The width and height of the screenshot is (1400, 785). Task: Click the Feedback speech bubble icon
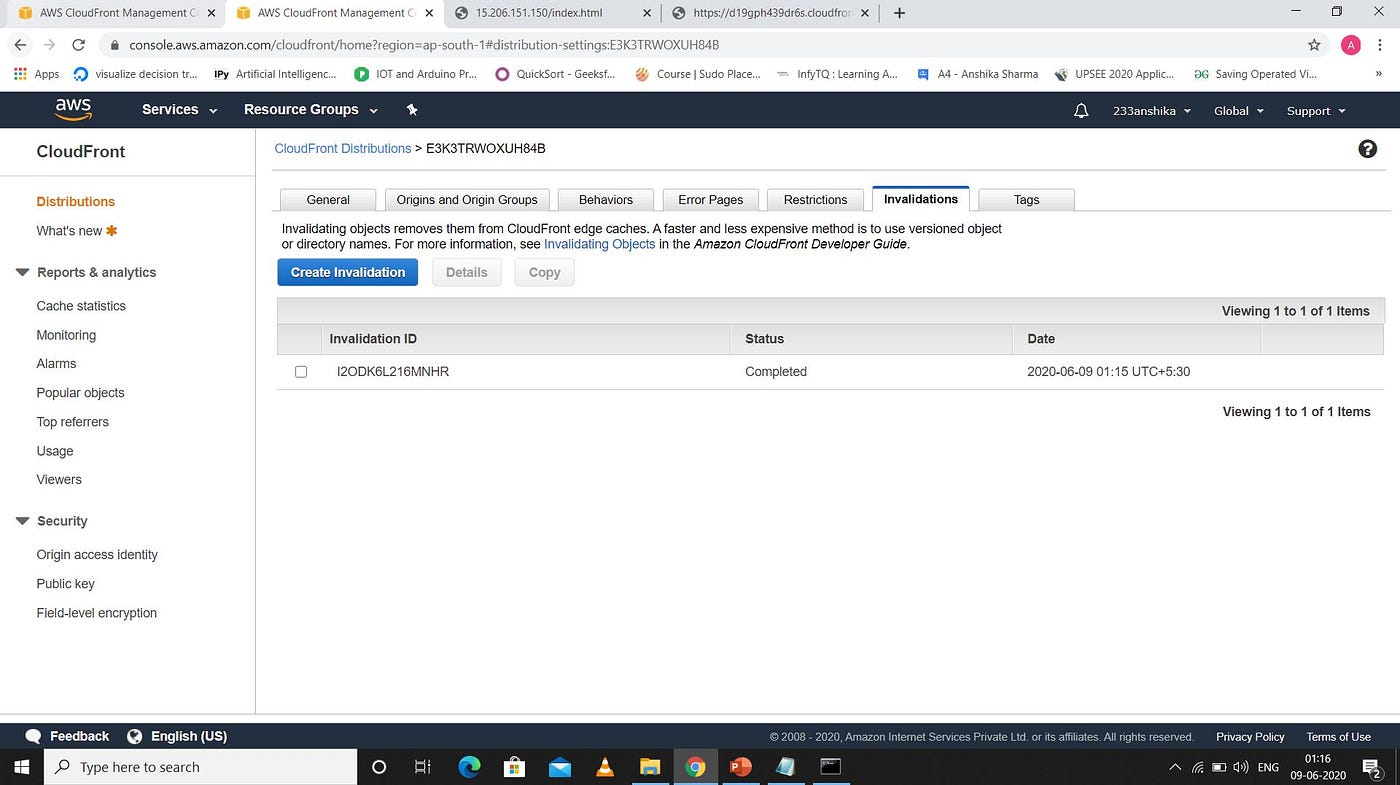(x=34, y=736)
